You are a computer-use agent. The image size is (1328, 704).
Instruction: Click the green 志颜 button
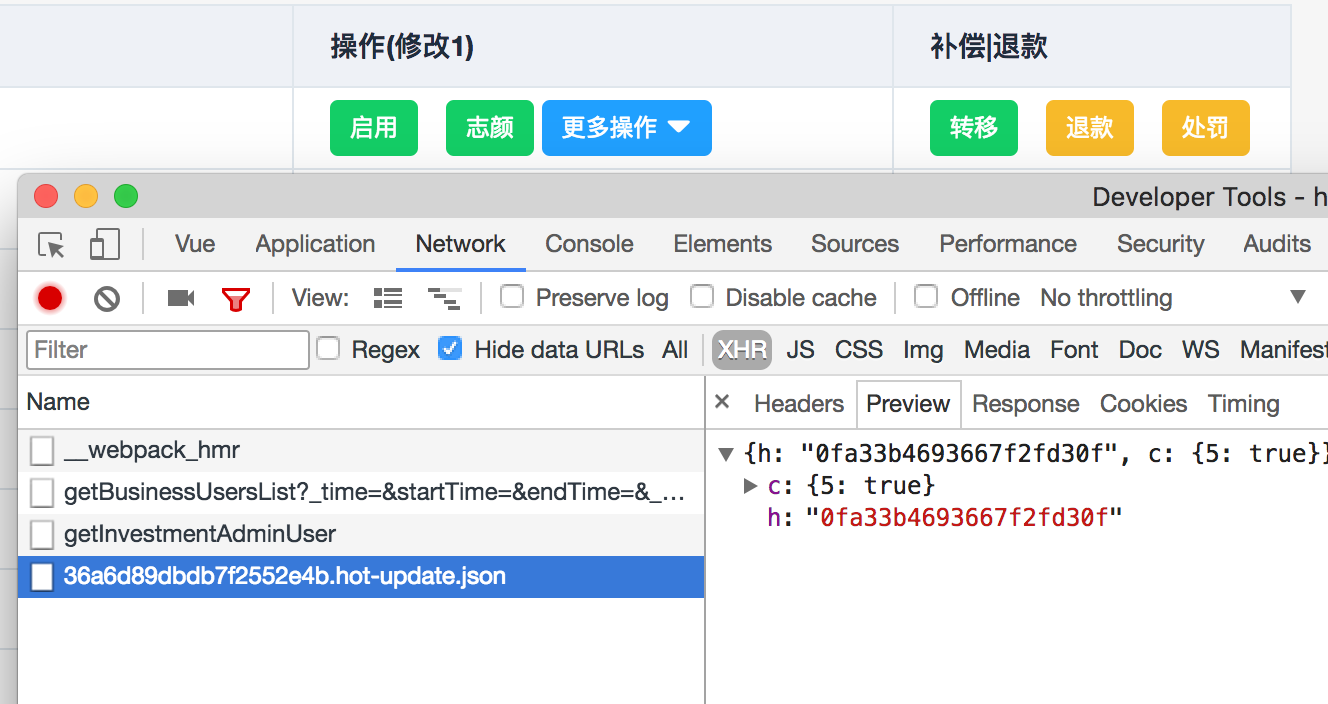490,128
